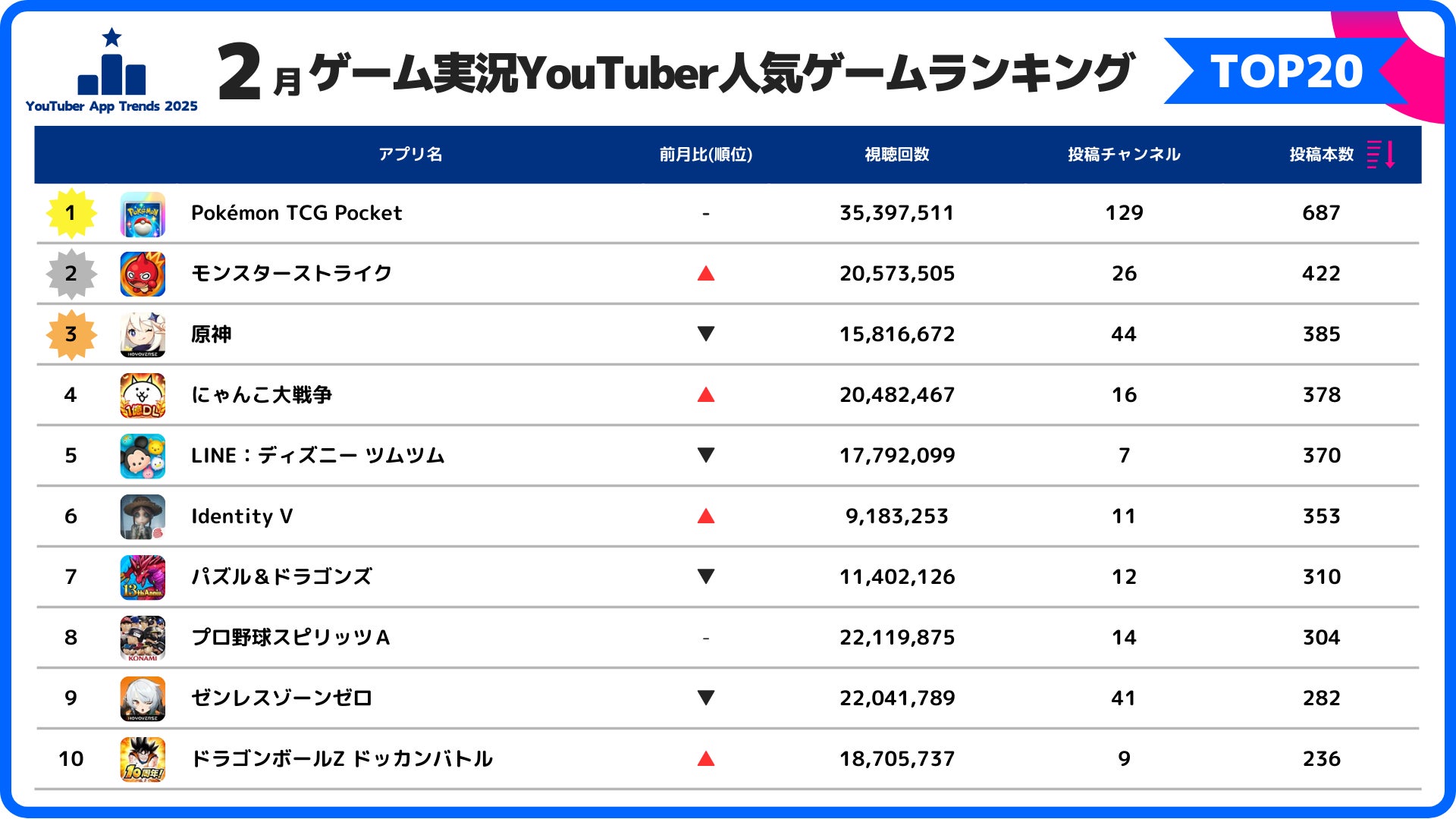Toggle the 投稿本数 sort descending icon
This screenshot has width=1456, height=819.
[1381, 154]
